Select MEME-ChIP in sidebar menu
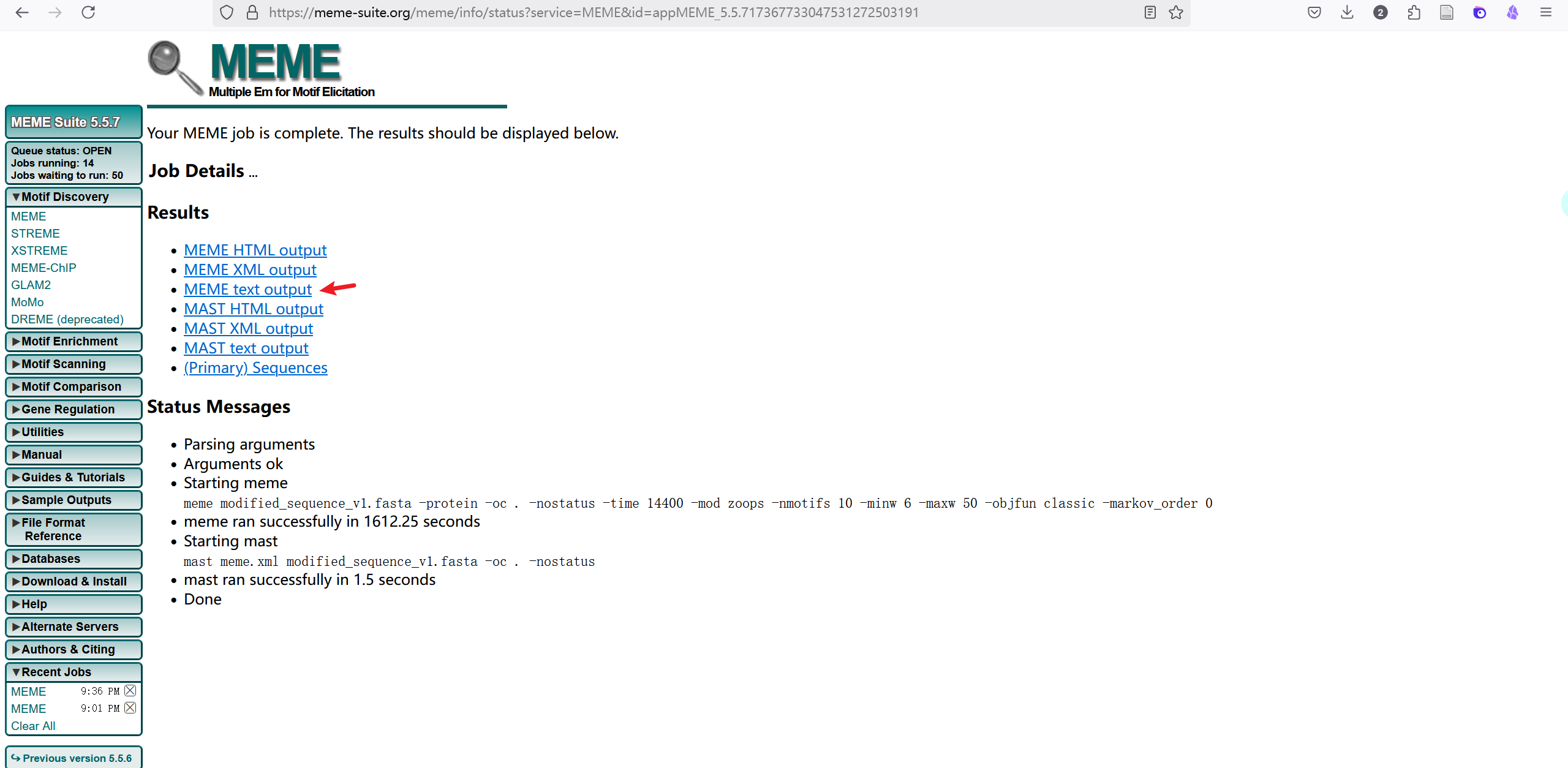 (x=43, y=268)
